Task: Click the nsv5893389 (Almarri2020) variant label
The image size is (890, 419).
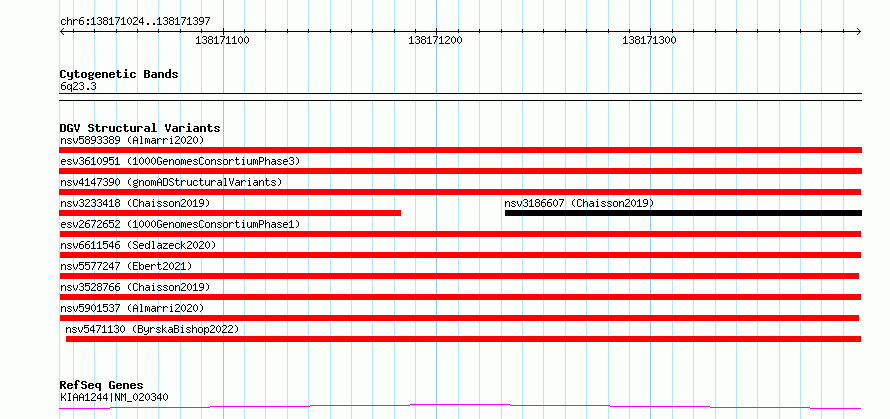Action: 132,140
